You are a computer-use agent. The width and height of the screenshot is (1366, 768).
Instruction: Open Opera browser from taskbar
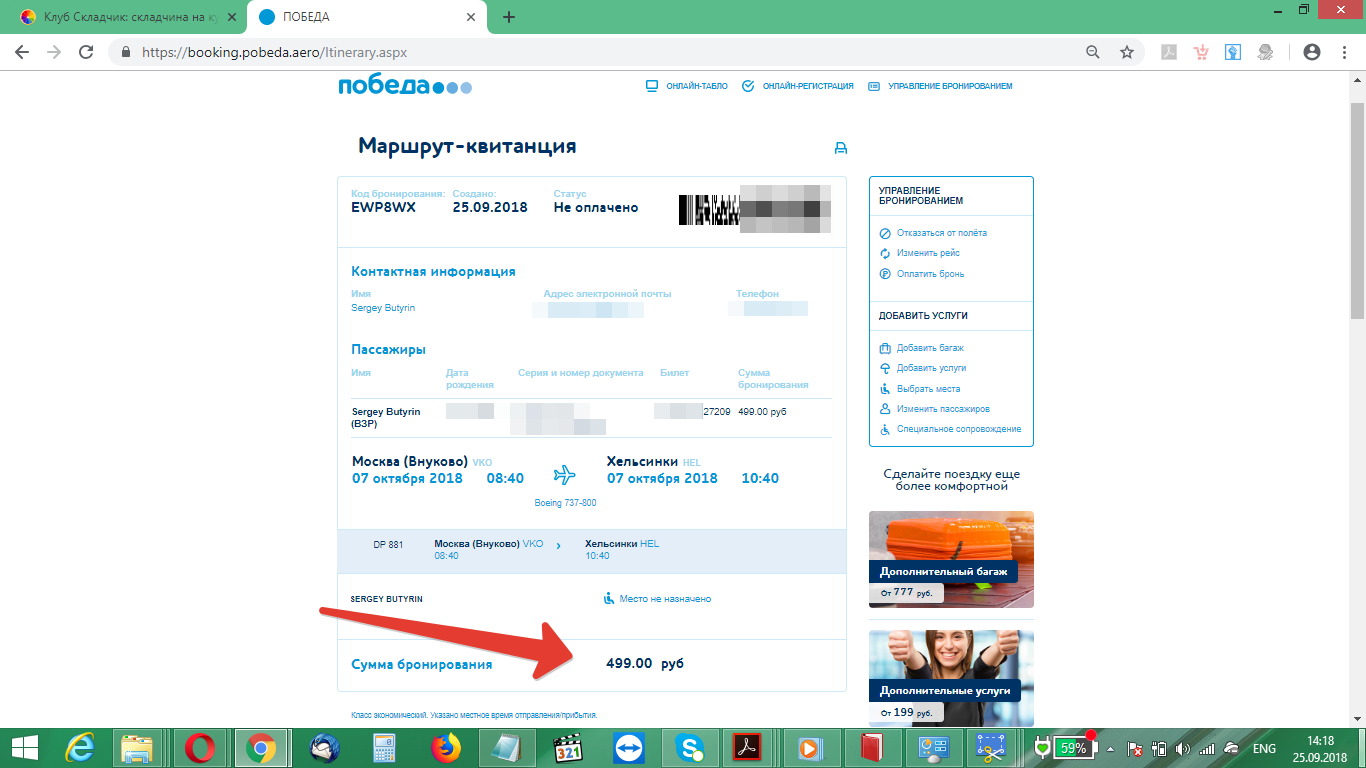coord(201,748)
